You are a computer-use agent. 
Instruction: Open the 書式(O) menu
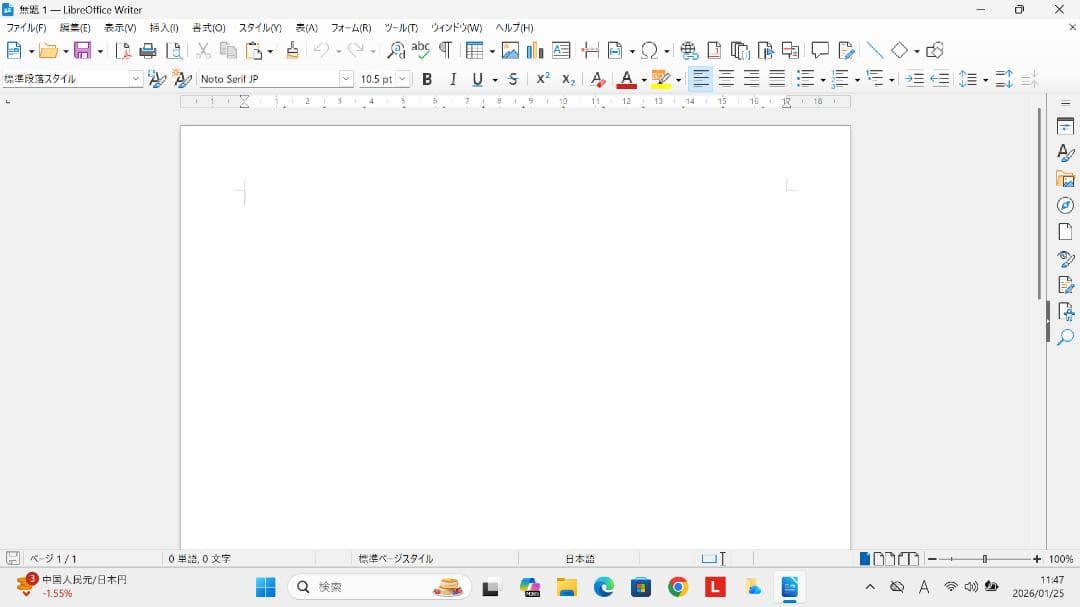[208, 28]
